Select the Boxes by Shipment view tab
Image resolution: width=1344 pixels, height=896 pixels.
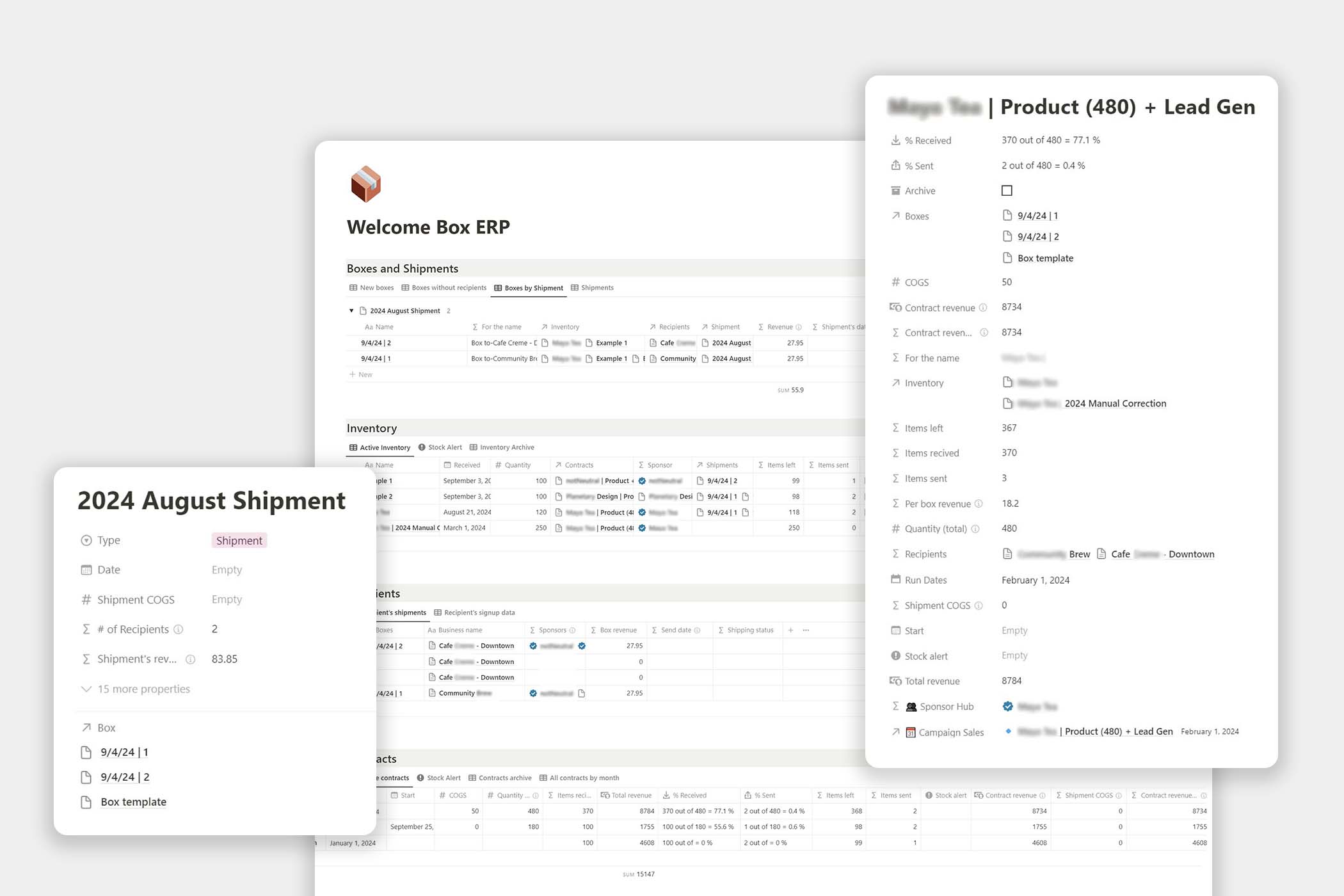(529, 287)
